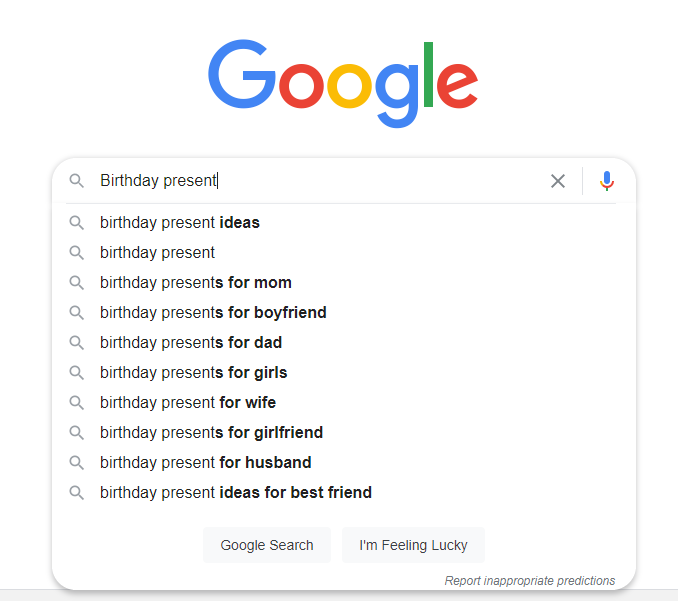This screenshot has width=678, height=601.
Task: Click the microphone voice search icon
Action: pos(607,181)
